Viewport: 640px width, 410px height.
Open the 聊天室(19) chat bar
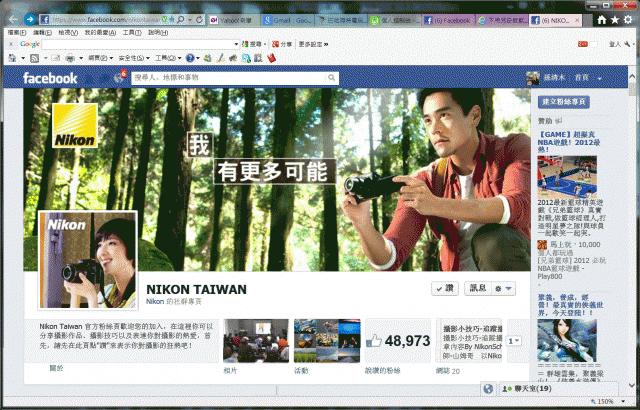(559, 389)
